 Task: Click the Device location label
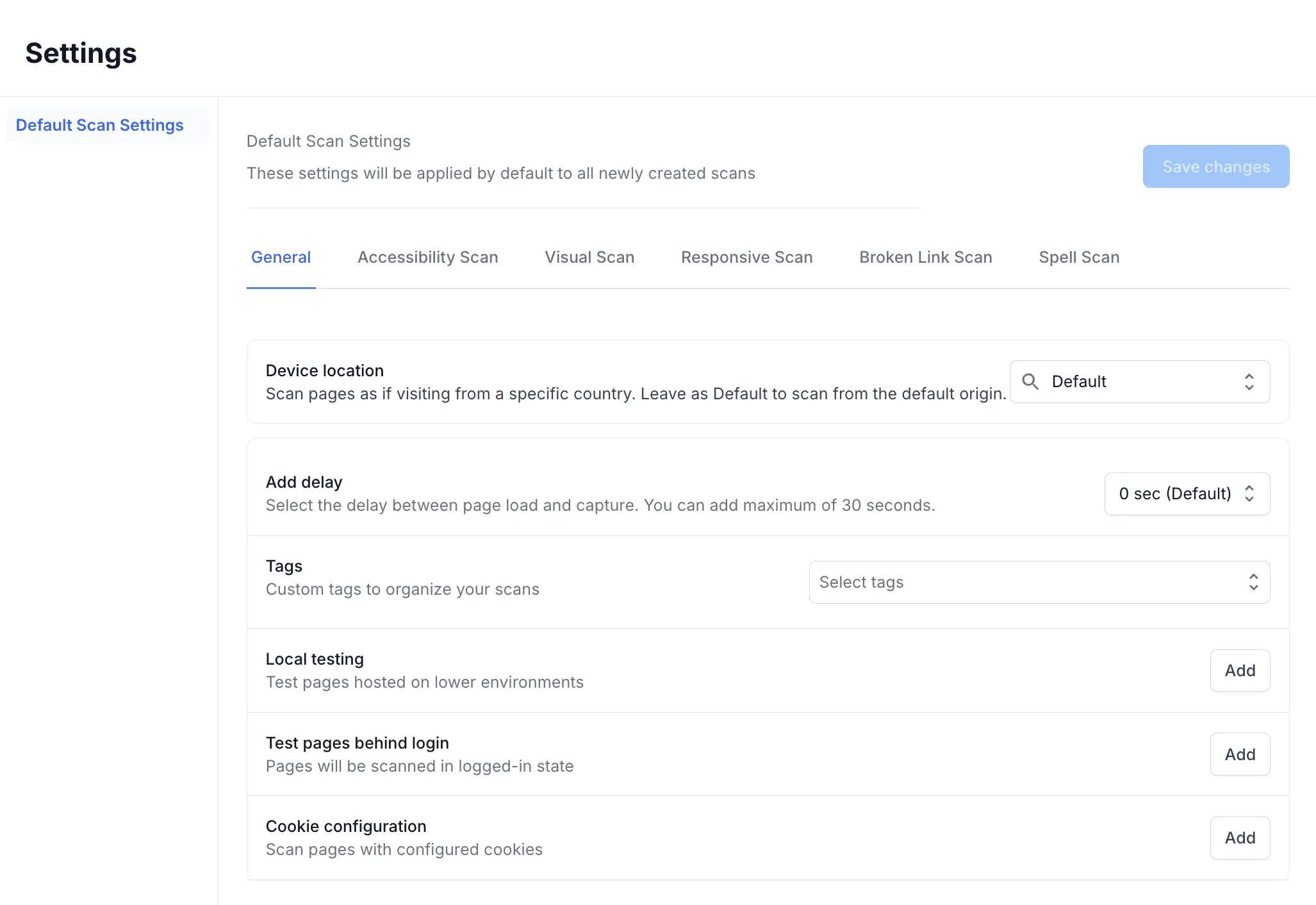pyautogui.click(x=324, y=370)
